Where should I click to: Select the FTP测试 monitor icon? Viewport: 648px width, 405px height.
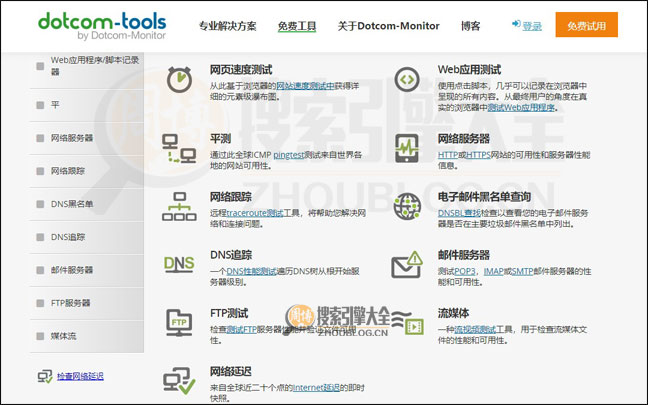179,323
